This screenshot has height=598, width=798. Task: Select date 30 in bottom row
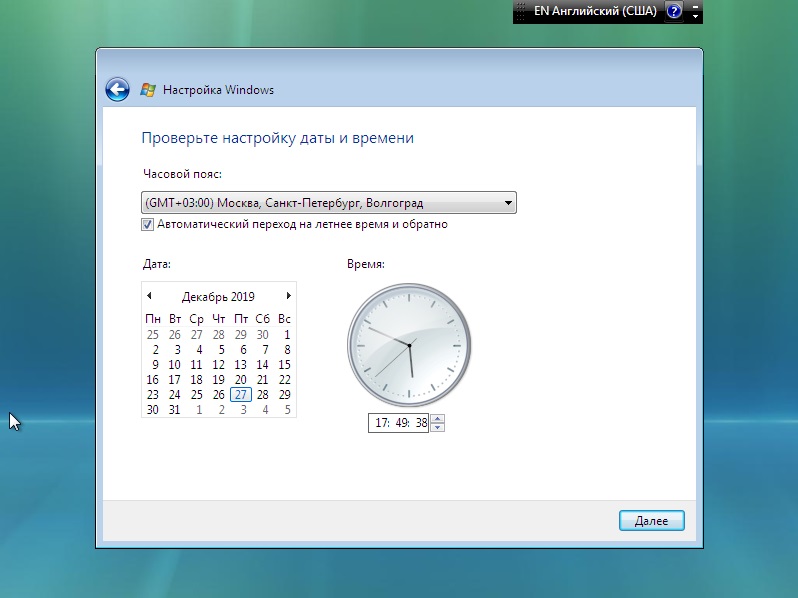(x=153, y=410)
